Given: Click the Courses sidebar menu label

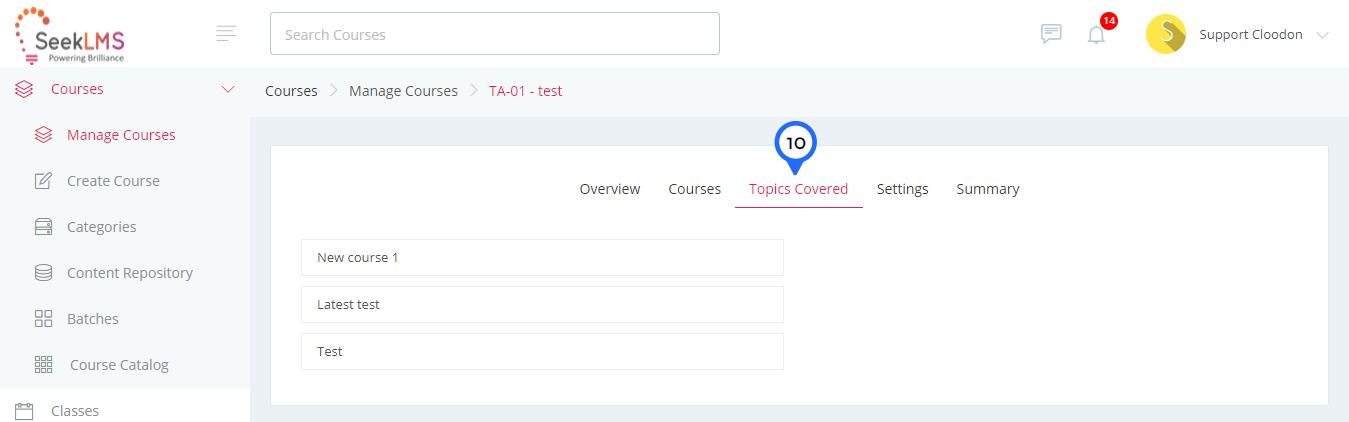Looking at the screenshot, I should pyautogui.click(x=77, y=89).
